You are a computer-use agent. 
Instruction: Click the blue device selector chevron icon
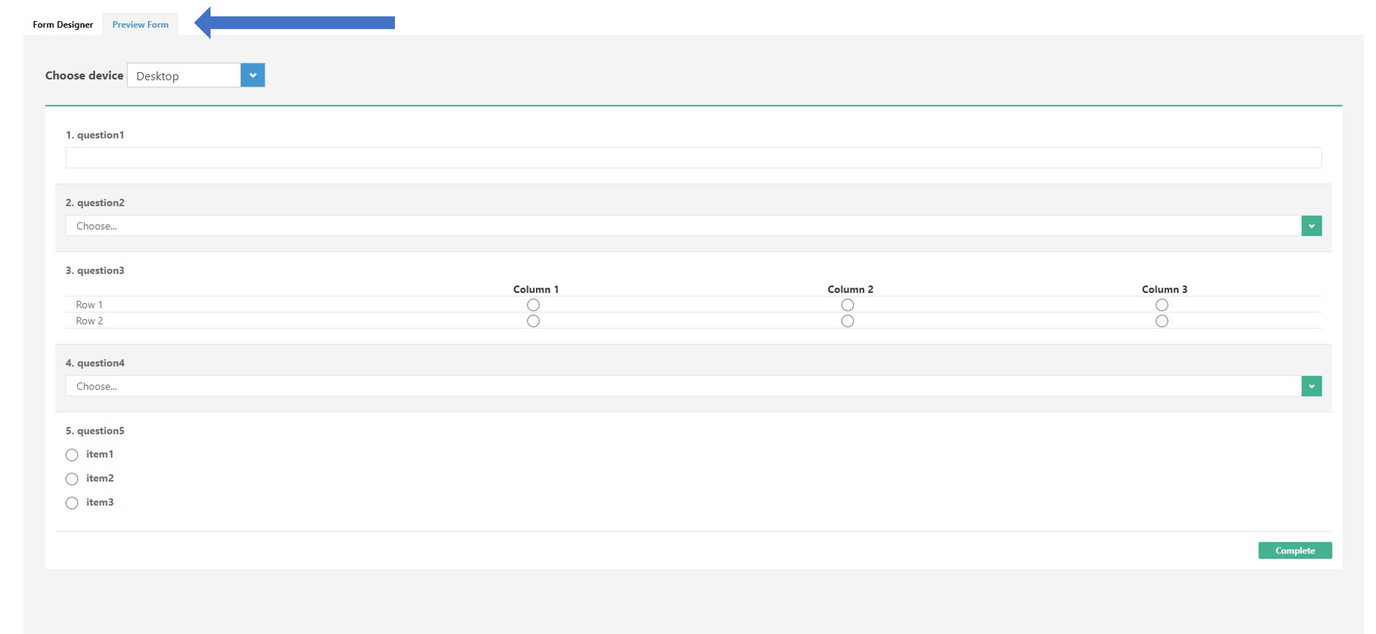[252, 74]
